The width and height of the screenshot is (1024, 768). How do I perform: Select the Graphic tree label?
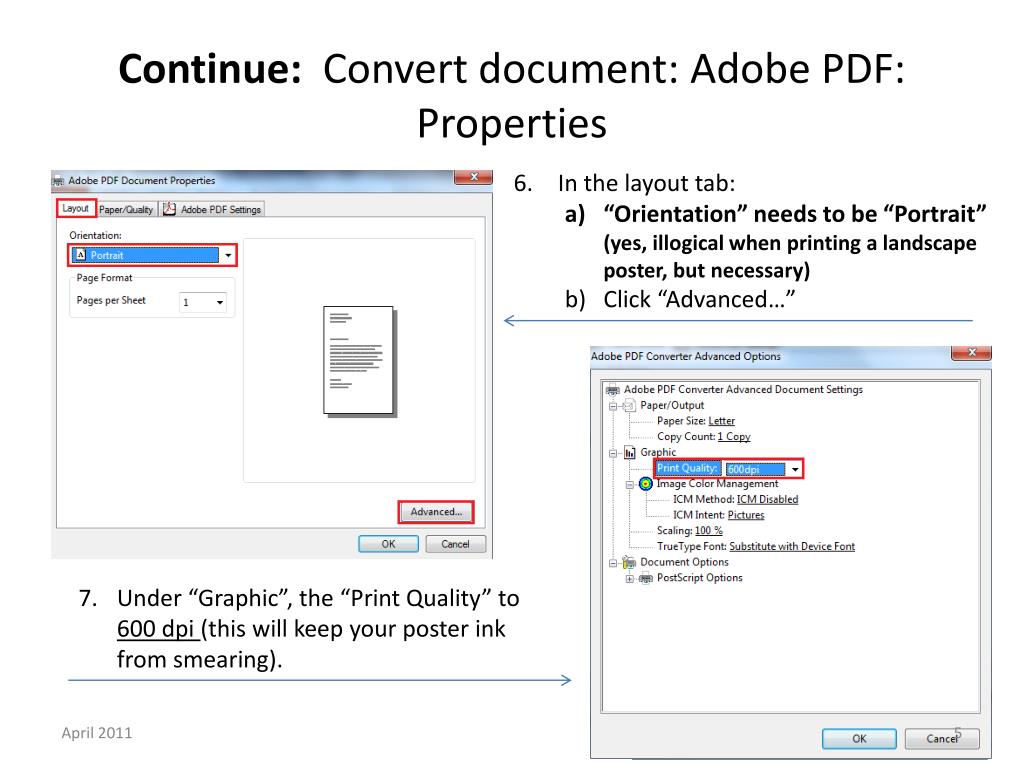(658, 453)
